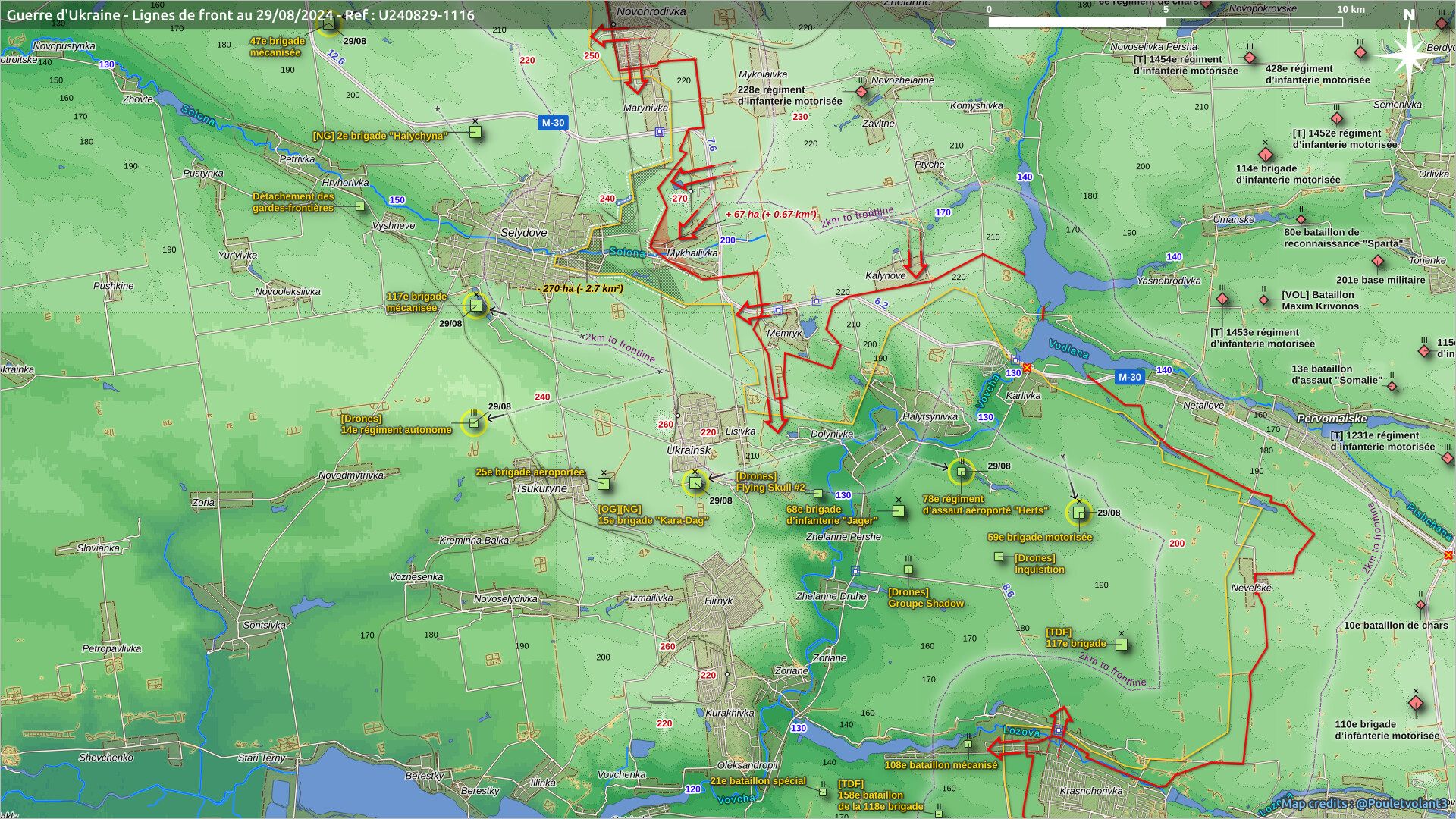Select the 68e brigade Jager unit icon
The image size is (1456, 819).
898,511
